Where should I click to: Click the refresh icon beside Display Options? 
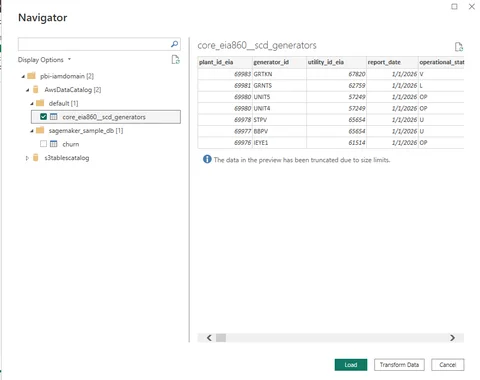(175, 60)
